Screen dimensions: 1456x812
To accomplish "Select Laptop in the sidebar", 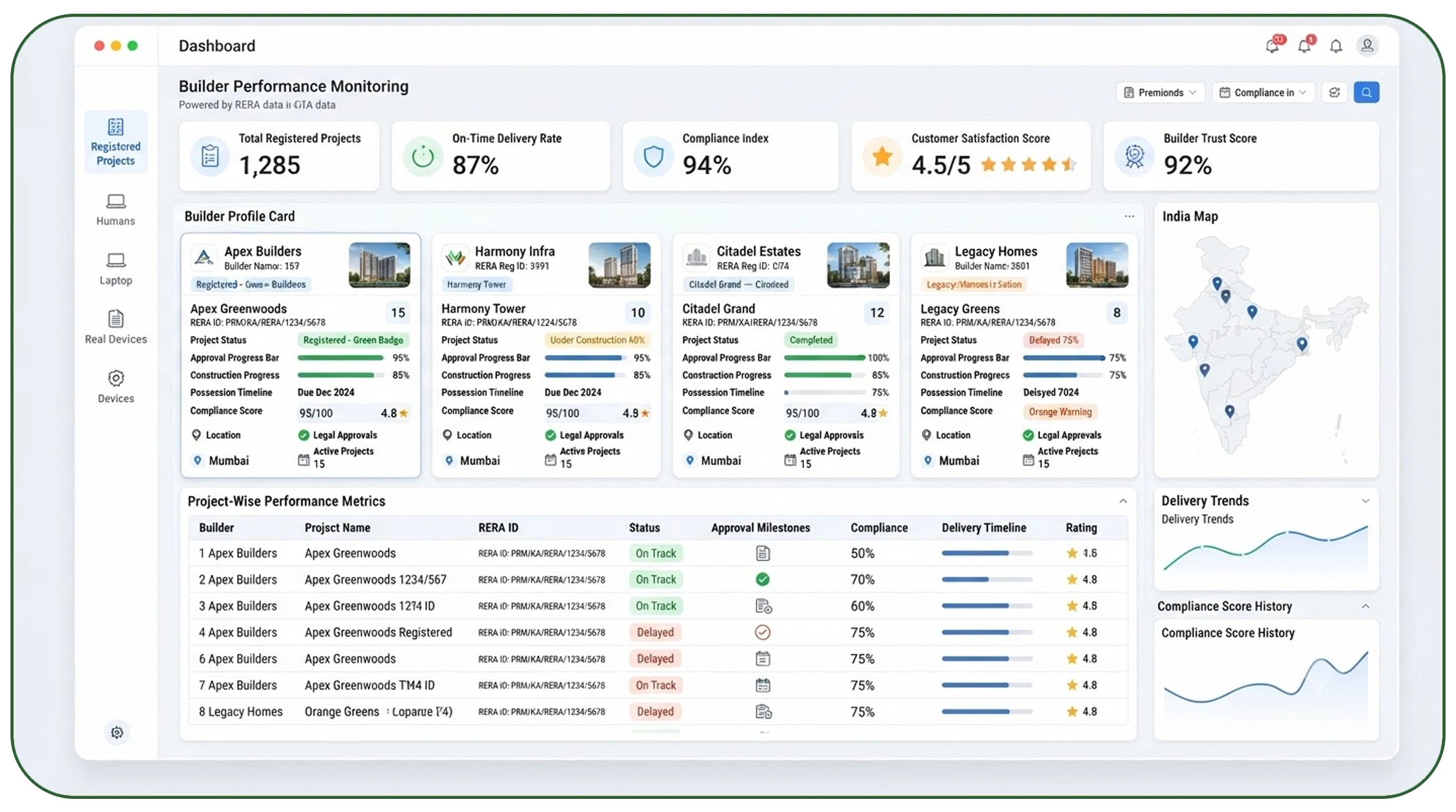I will coord(116,269).
